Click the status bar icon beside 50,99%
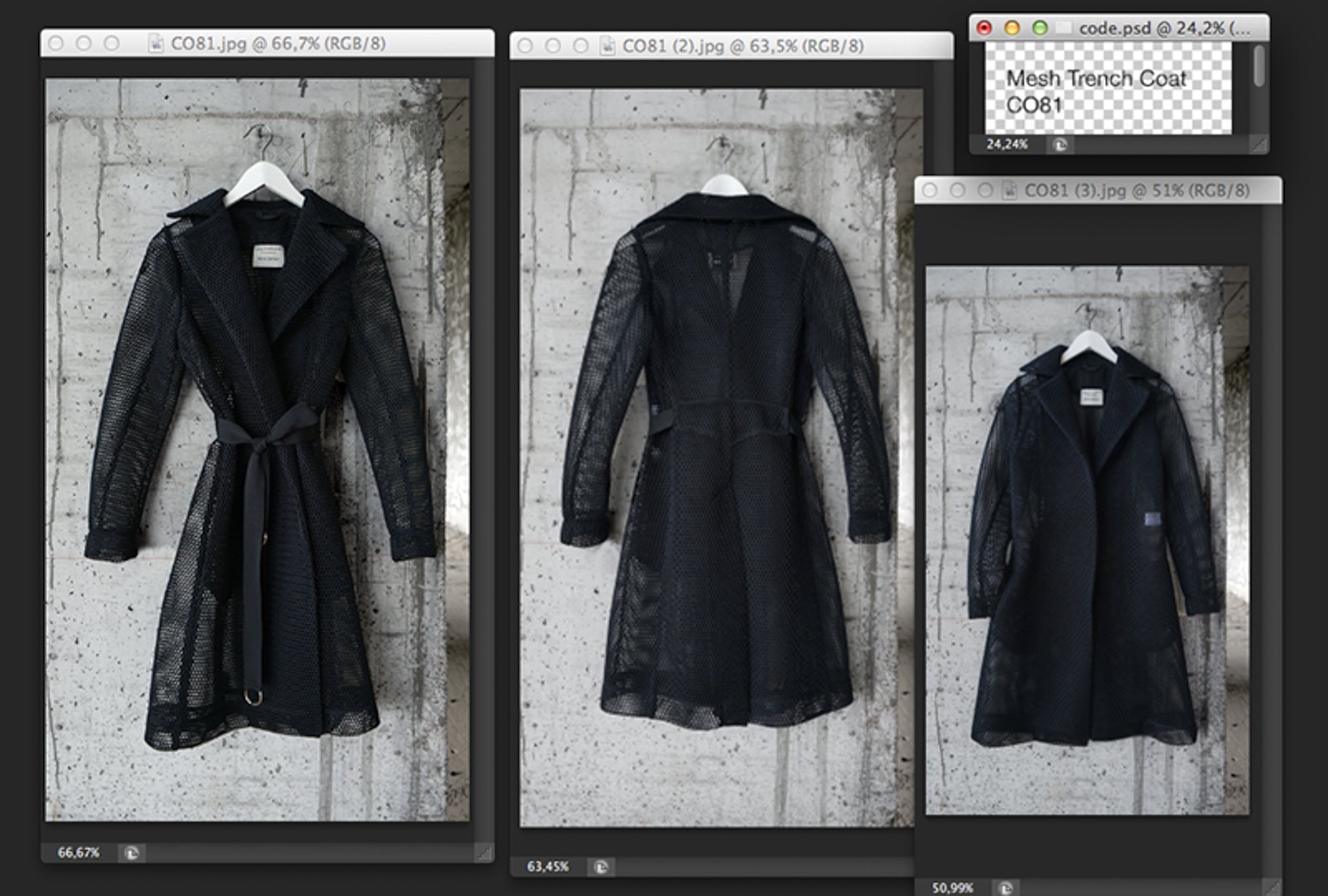 (1006, 888)
